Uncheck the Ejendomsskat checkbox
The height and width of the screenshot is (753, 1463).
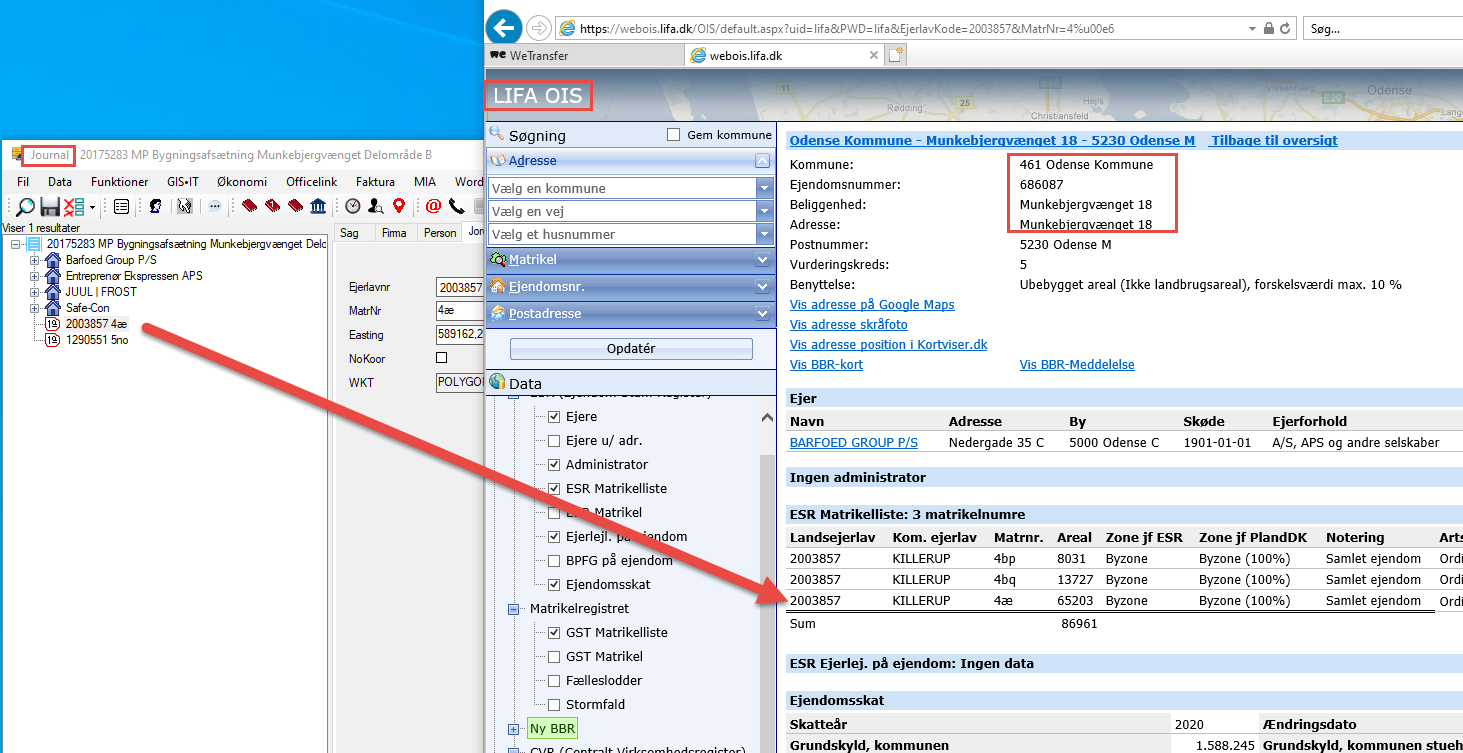(554, 585)
